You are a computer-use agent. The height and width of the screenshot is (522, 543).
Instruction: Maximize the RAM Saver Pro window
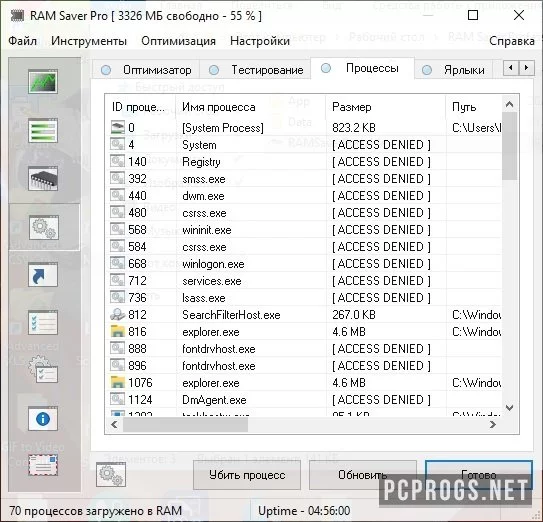tap(473, 15)
